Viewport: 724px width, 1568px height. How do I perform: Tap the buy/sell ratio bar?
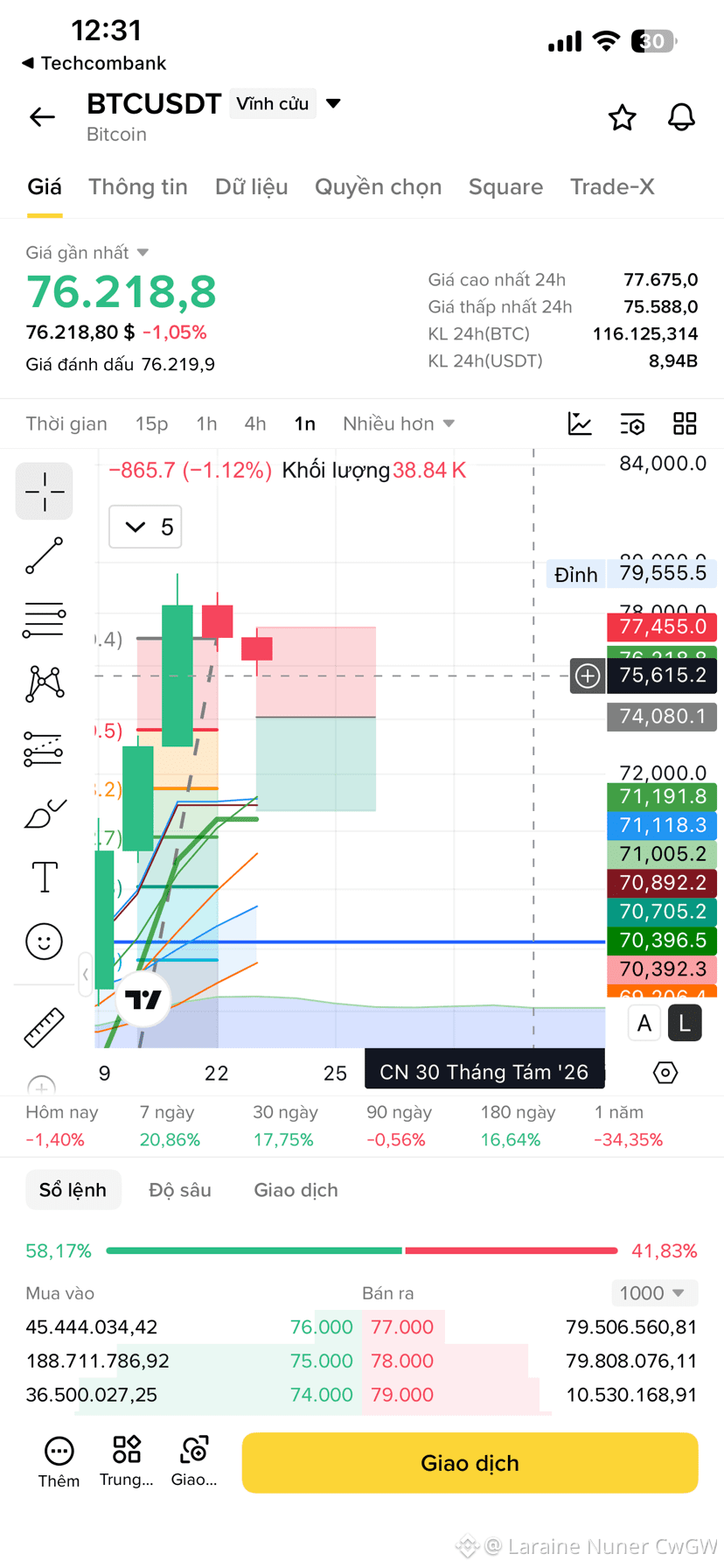(x=361, y=1250)
